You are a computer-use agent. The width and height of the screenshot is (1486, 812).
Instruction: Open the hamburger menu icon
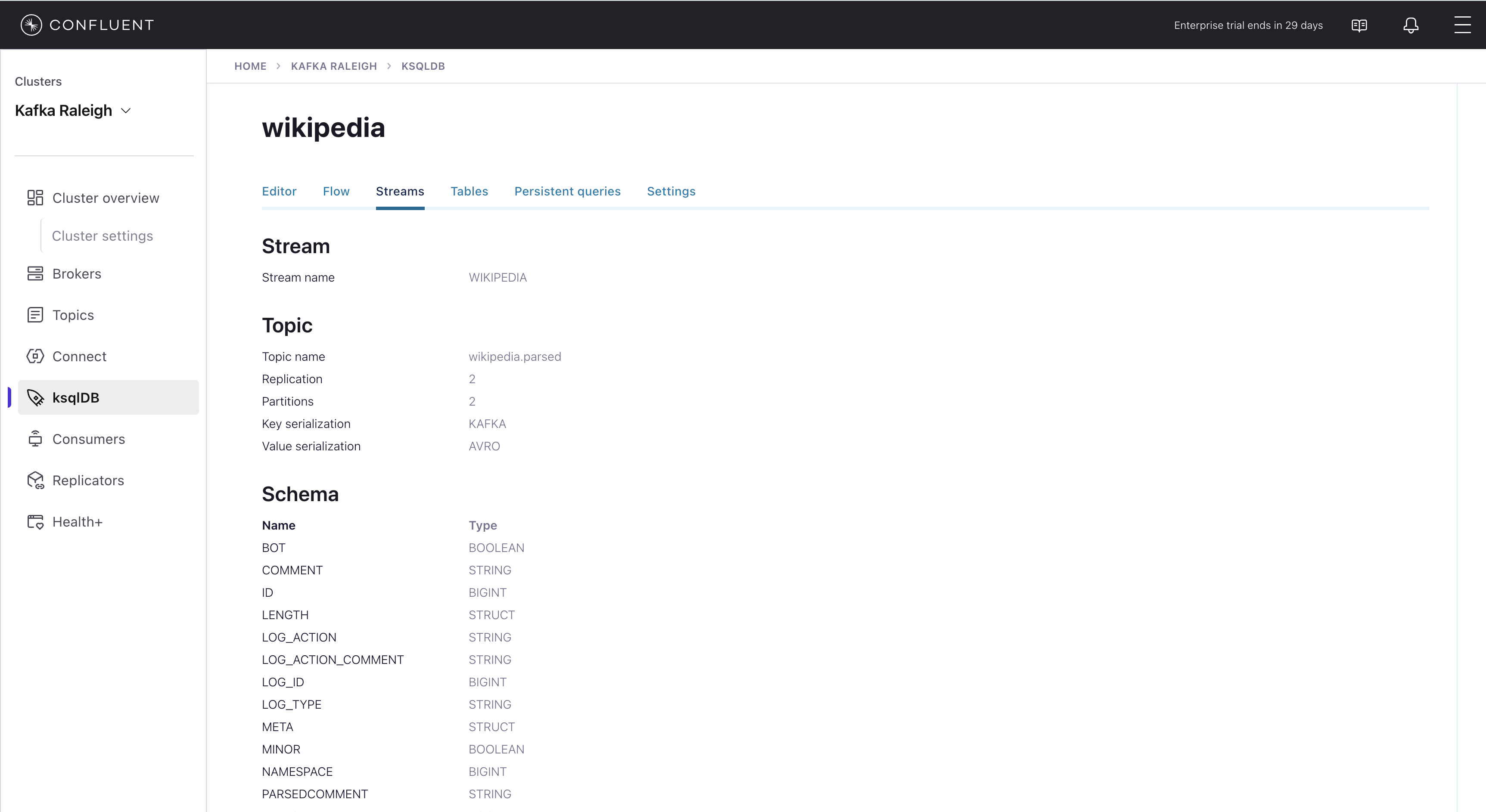point(1462,25)
